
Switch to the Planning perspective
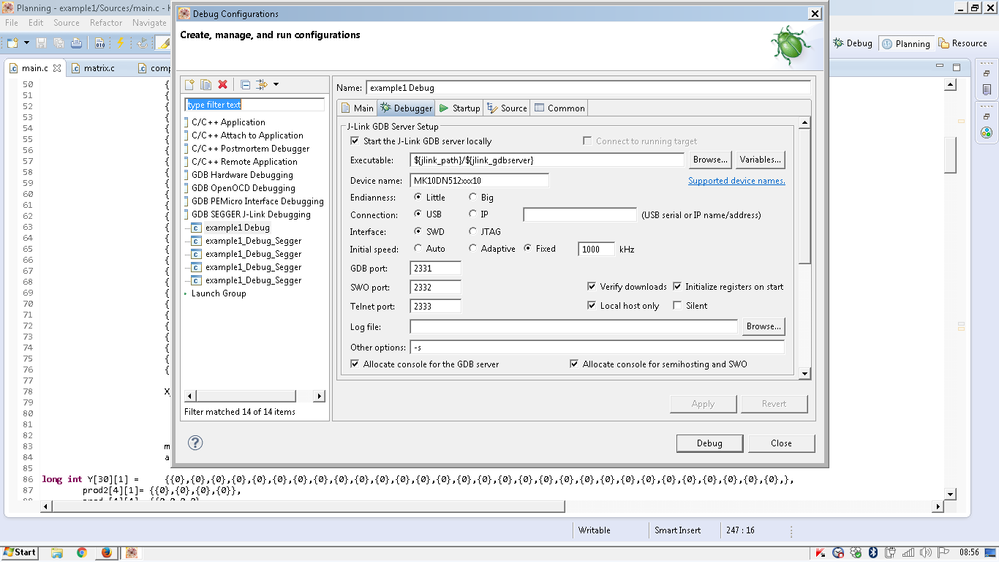point(906,43)
